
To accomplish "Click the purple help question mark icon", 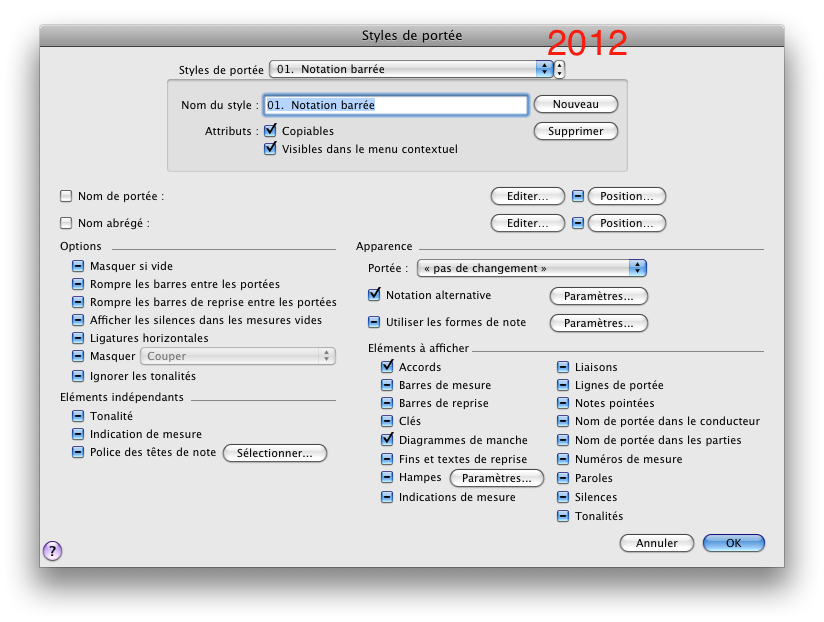I will click(x=52, y=550).
